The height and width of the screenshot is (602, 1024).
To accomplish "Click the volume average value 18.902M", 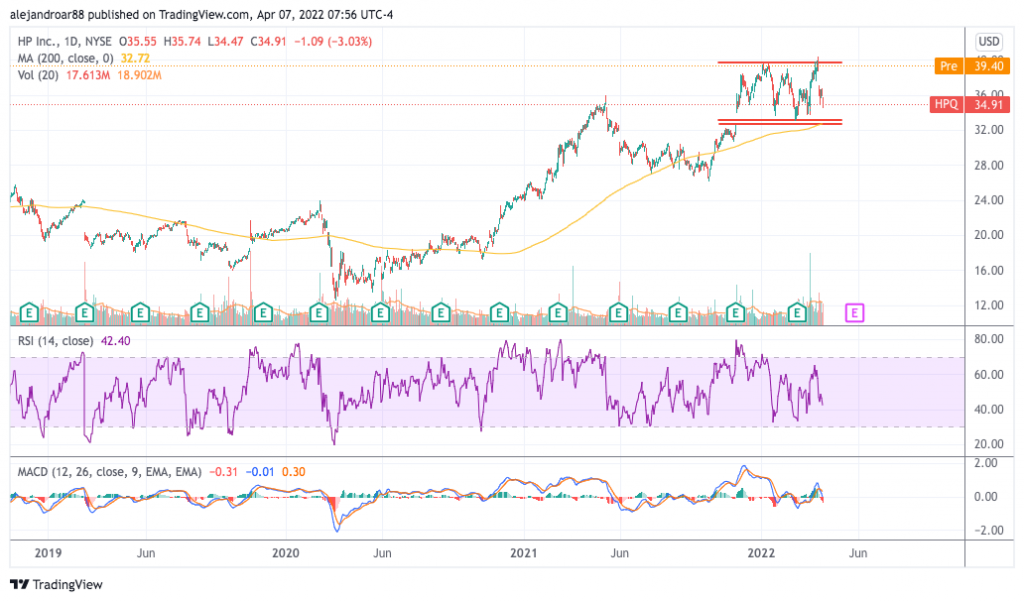I will click(x=139, y=75).
